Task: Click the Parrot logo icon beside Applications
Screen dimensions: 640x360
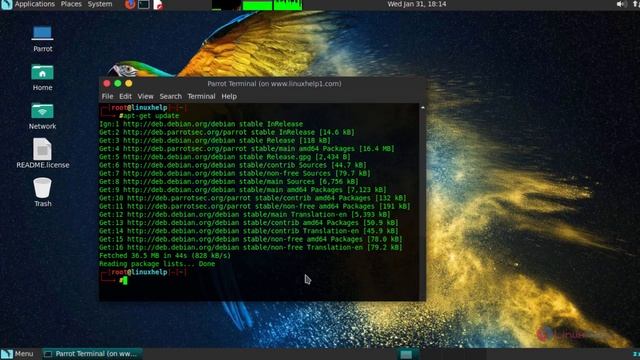Action: coord(7,4)
